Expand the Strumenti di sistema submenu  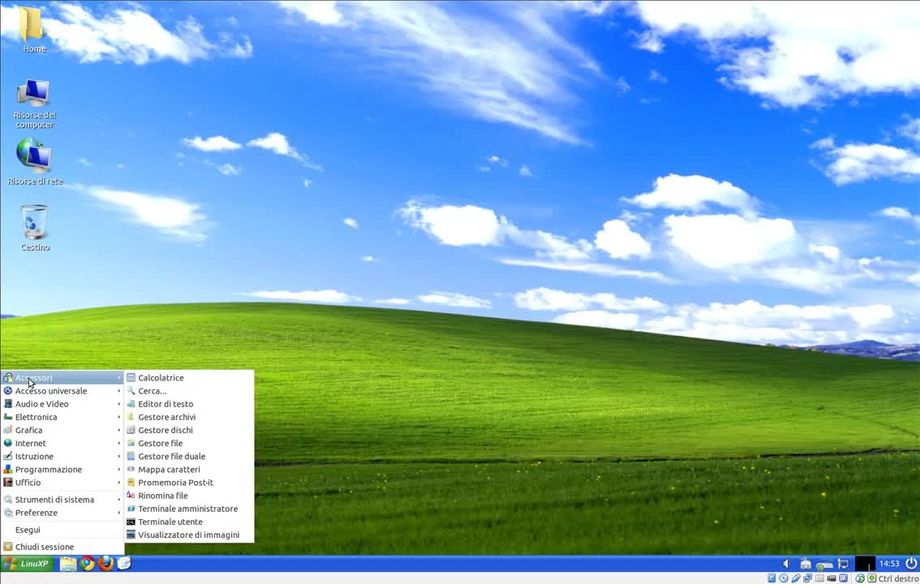[62, 499]
